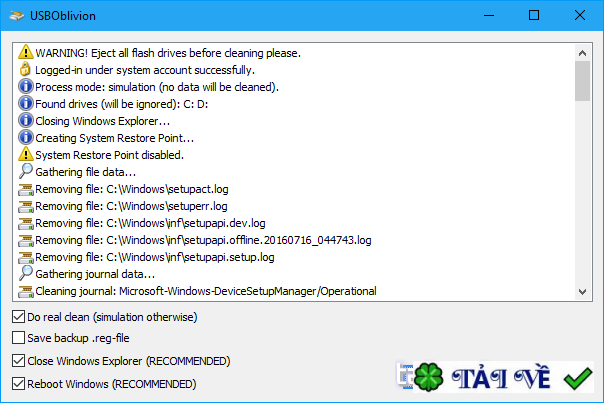
Task: Select 'Process mode: simulation' log line
Action: (x=157, y=87)
